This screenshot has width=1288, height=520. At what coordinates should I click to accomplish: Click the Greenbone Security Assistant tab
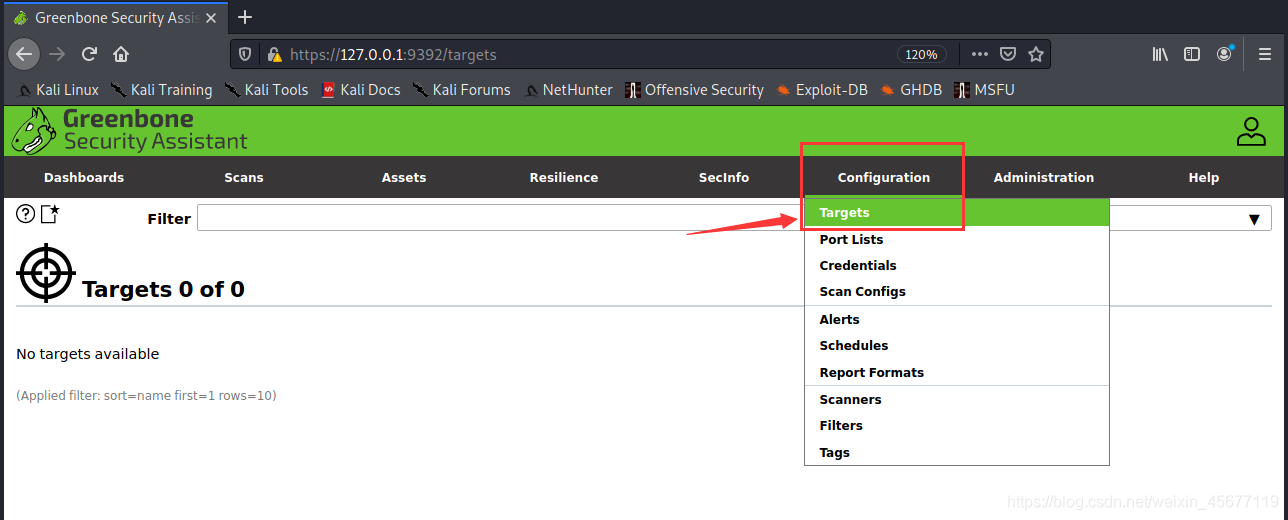(x=115, y=17)
